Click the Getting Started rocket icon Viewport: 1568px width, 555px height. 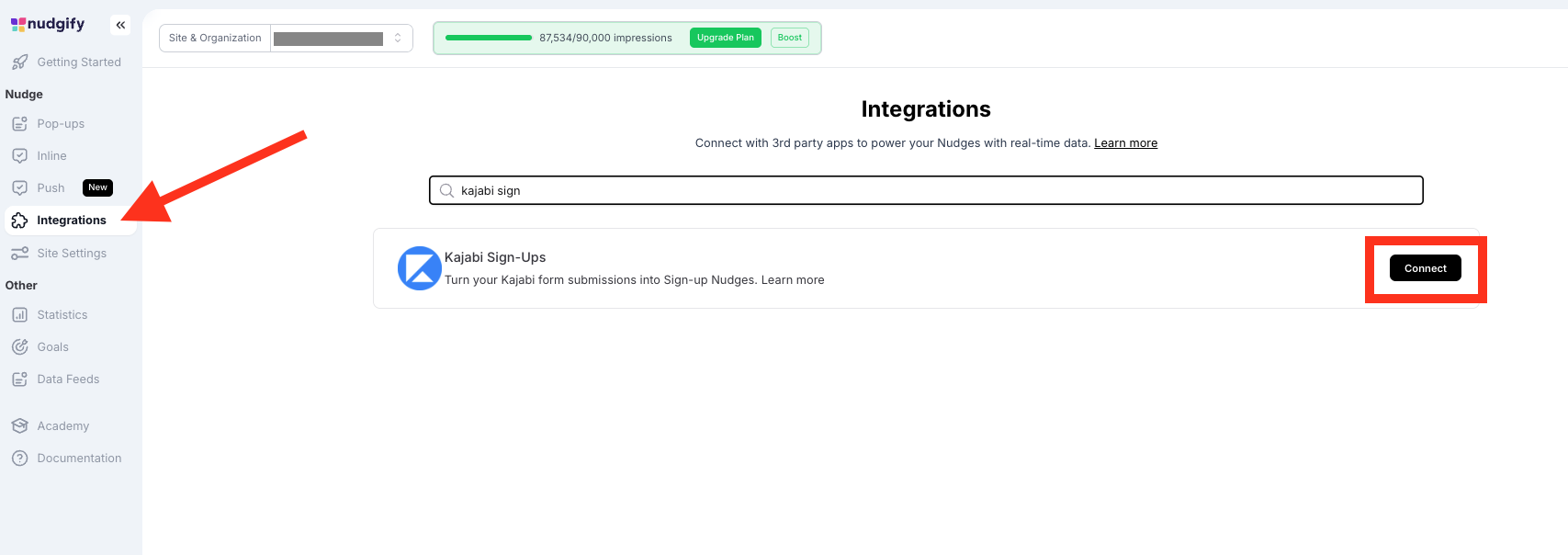[19, 62]
